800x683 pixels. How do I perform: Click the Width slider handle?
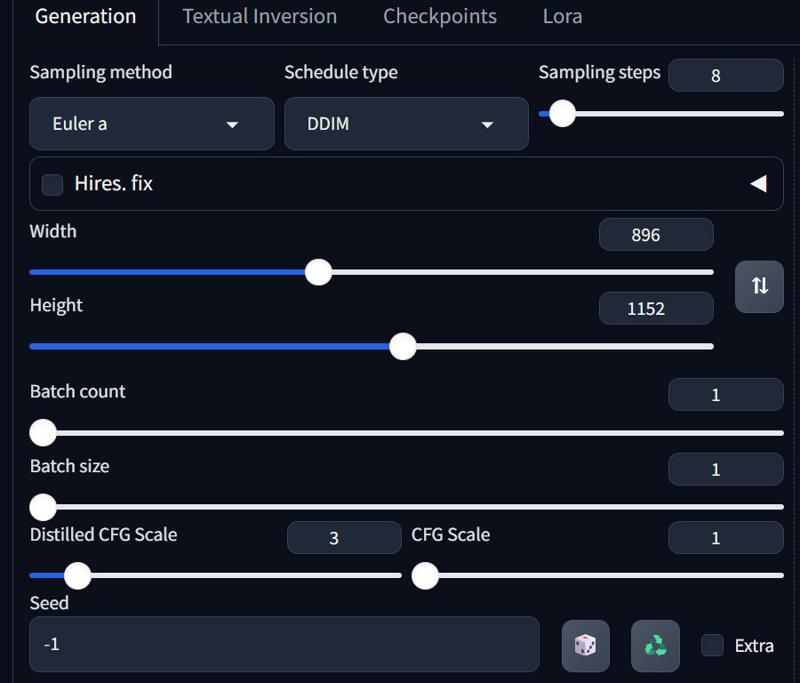tap(318, 272)
